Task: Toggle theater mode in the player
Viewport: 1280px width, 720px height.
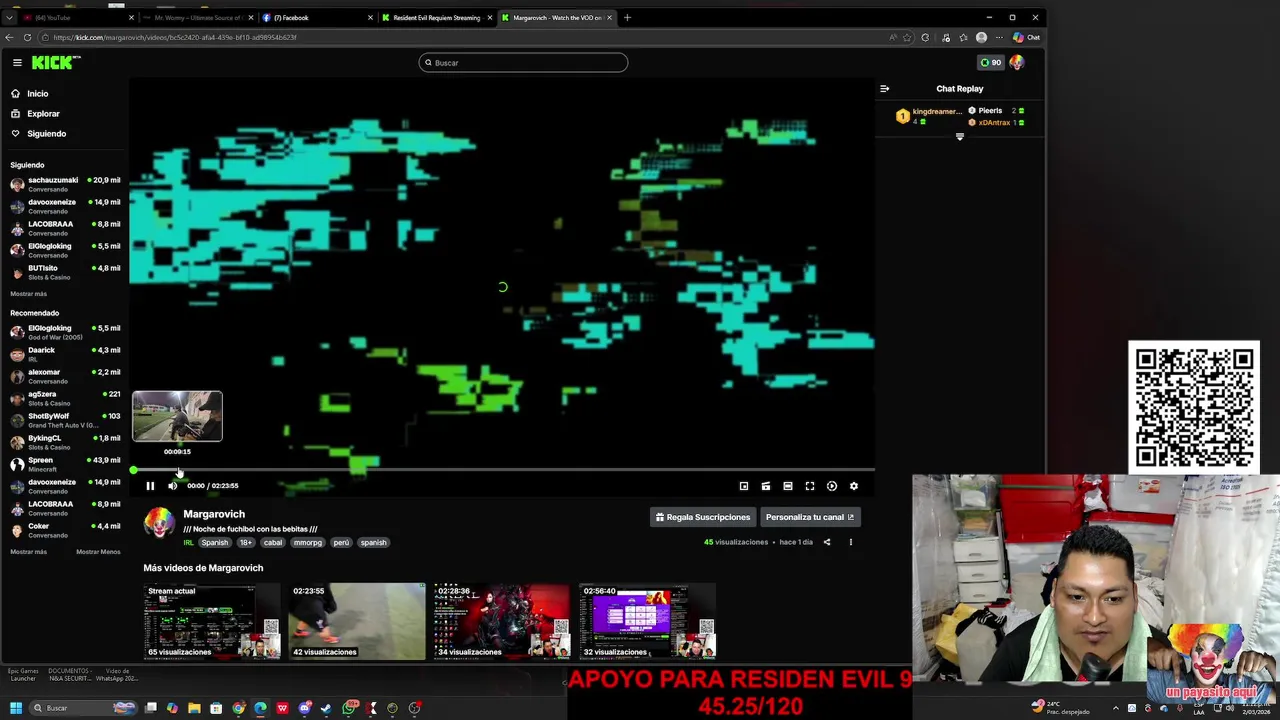Action: tap(788, 486)
